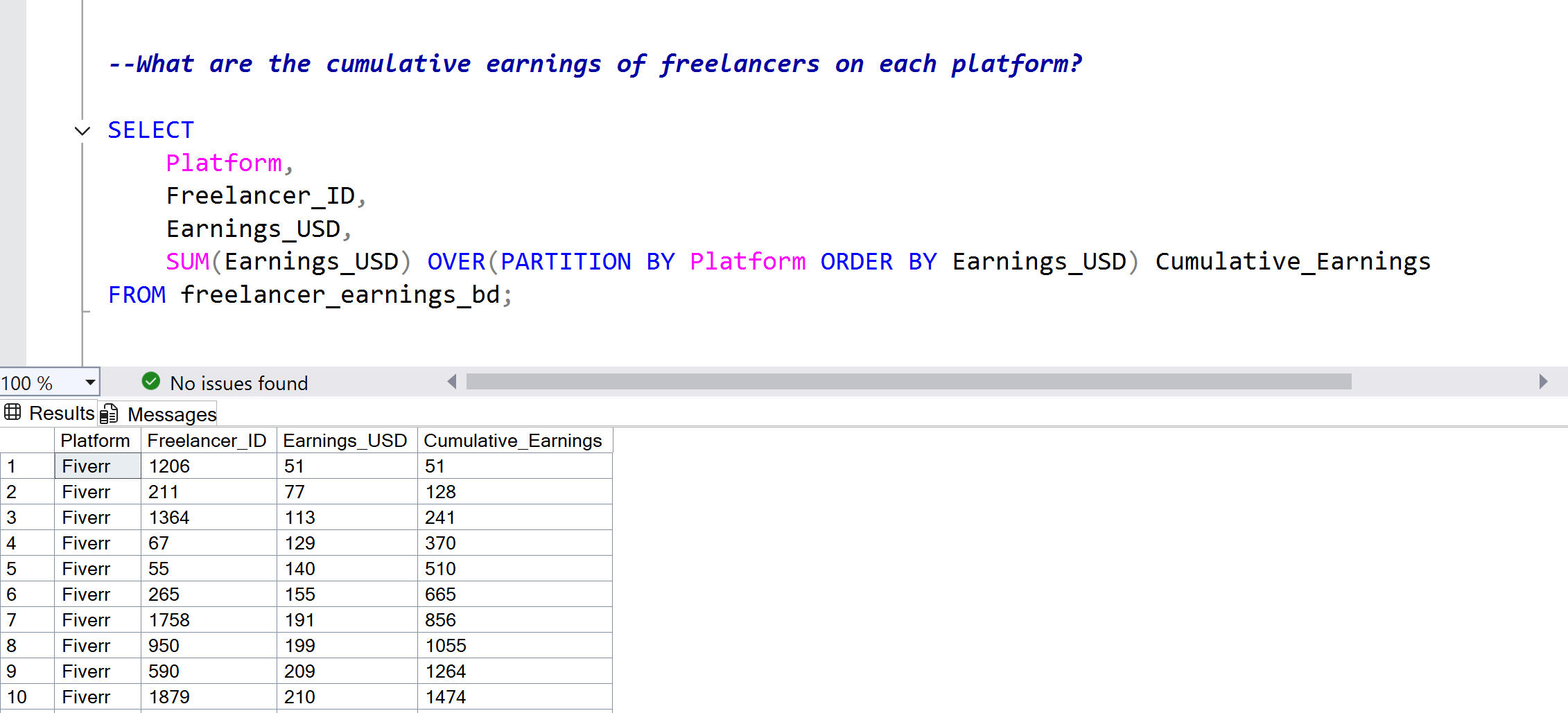Select the Freelancer_ID column header
Screen dimensions: 1568x713
coord(207,441)
